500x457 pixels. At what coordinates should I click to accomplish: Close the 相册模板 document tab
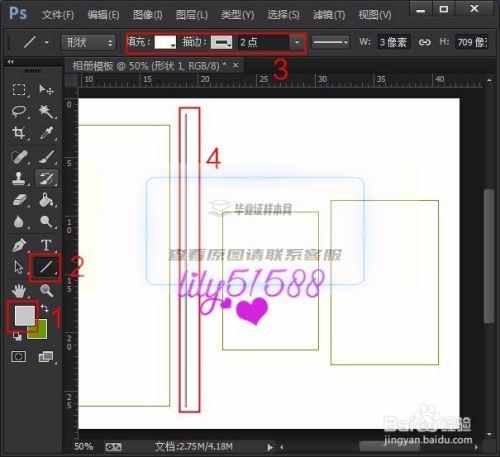pyautogui.click(x=235, y=65)
